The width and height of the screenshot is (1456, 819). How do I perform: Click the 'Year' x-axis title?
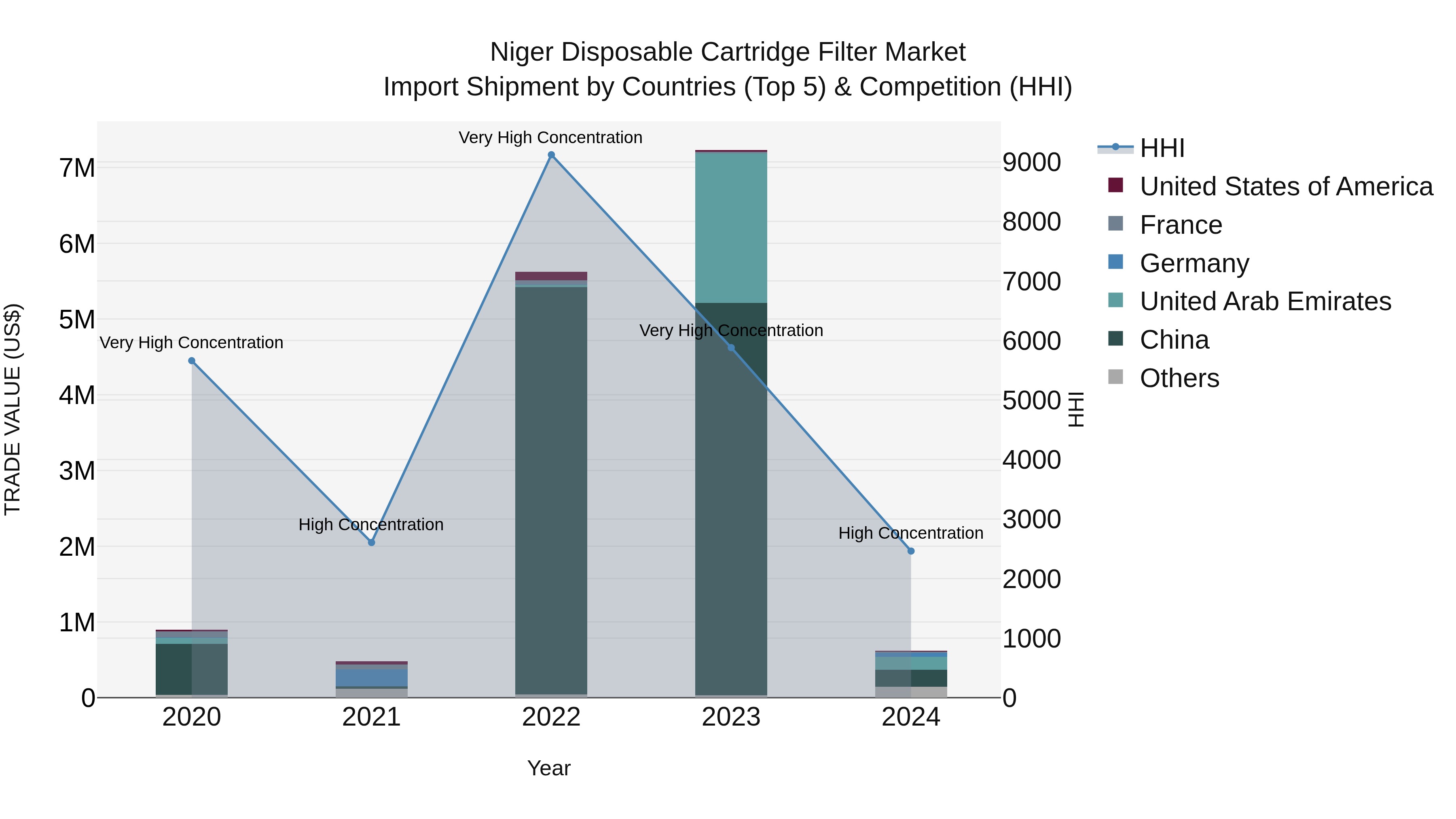(x=549, y=768)
